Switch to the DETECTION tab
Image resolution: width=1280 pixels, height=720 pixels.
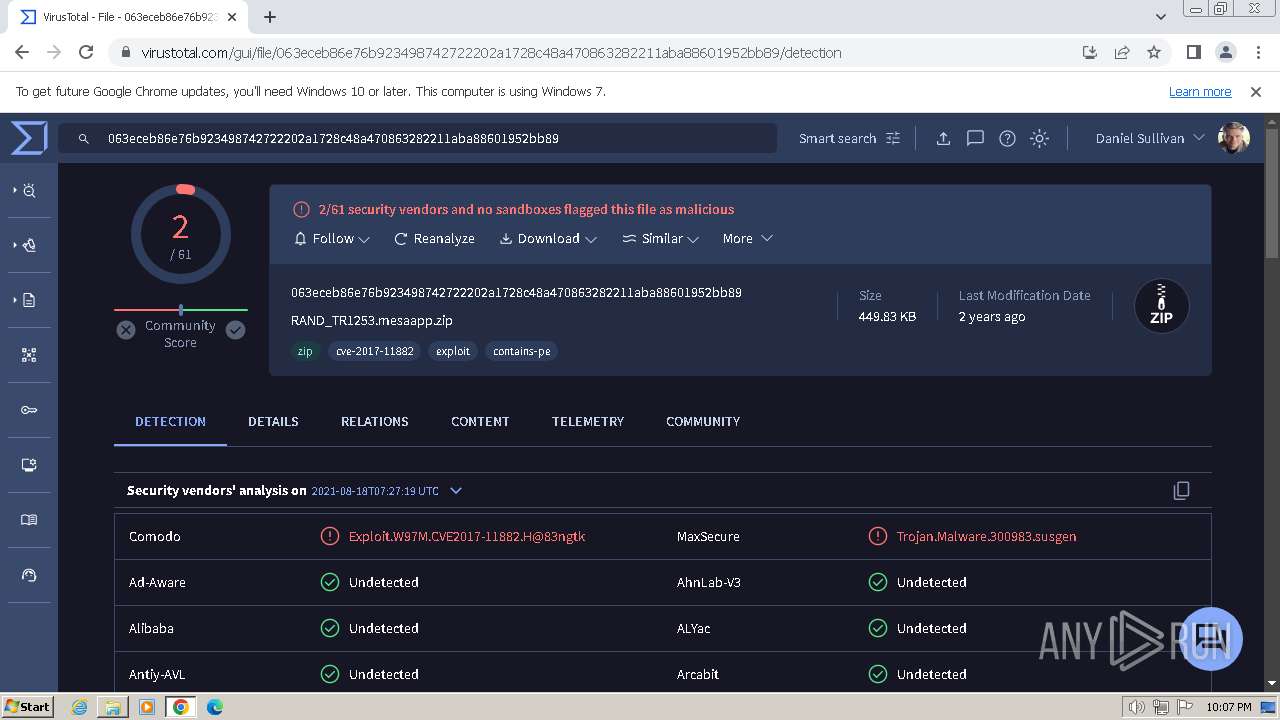[170, 421]
